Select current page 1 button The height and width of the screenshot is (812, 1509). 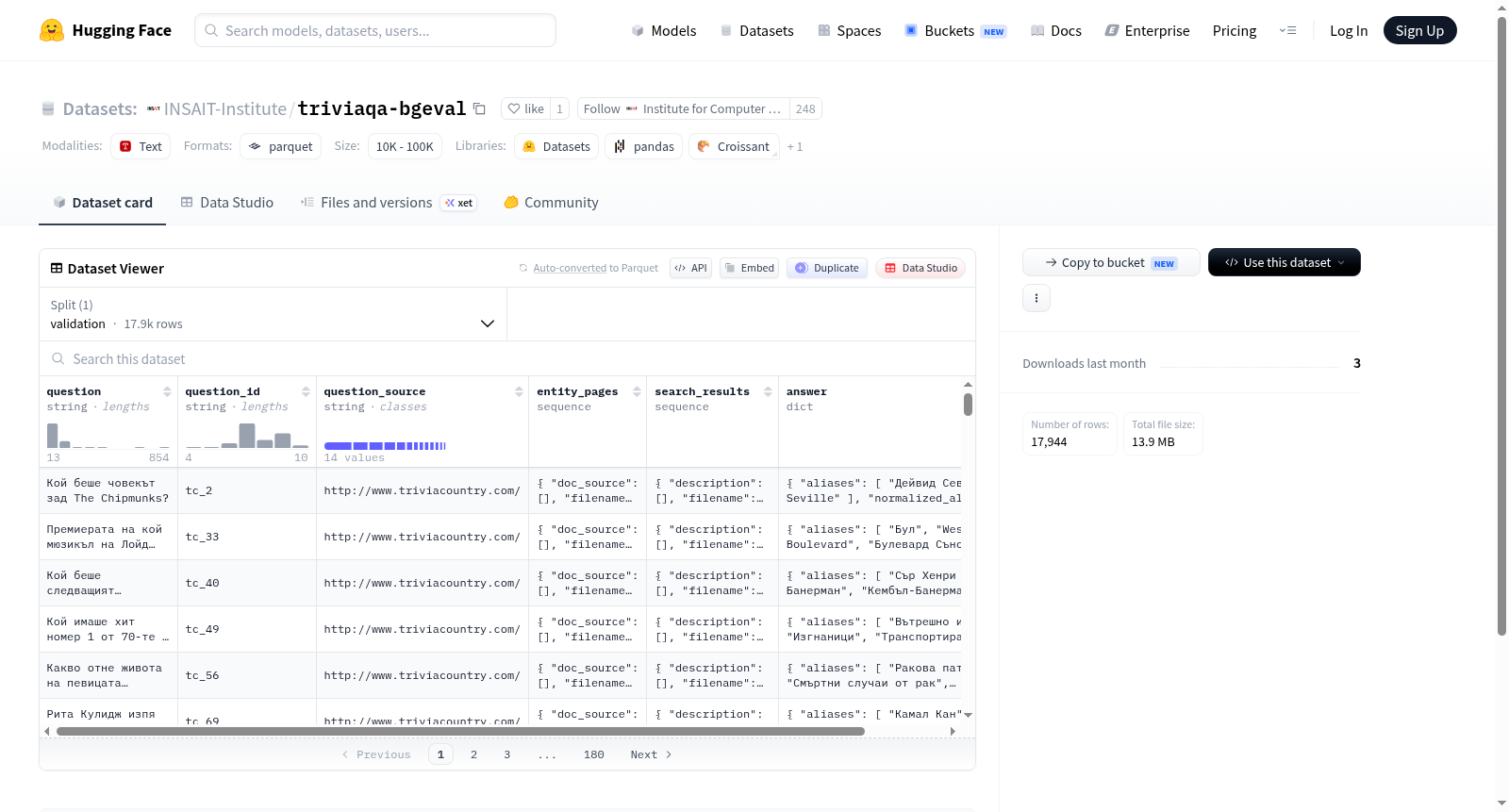pyautogui.click(x=440, y=754)
